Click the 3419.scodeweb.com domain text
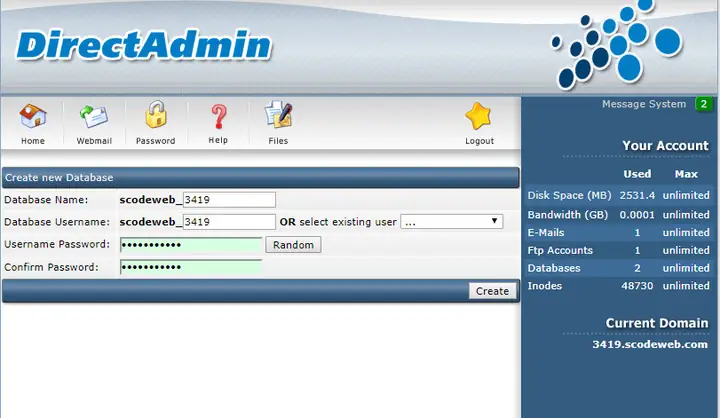This screenshot has width=720, height=418. [650, 345]
